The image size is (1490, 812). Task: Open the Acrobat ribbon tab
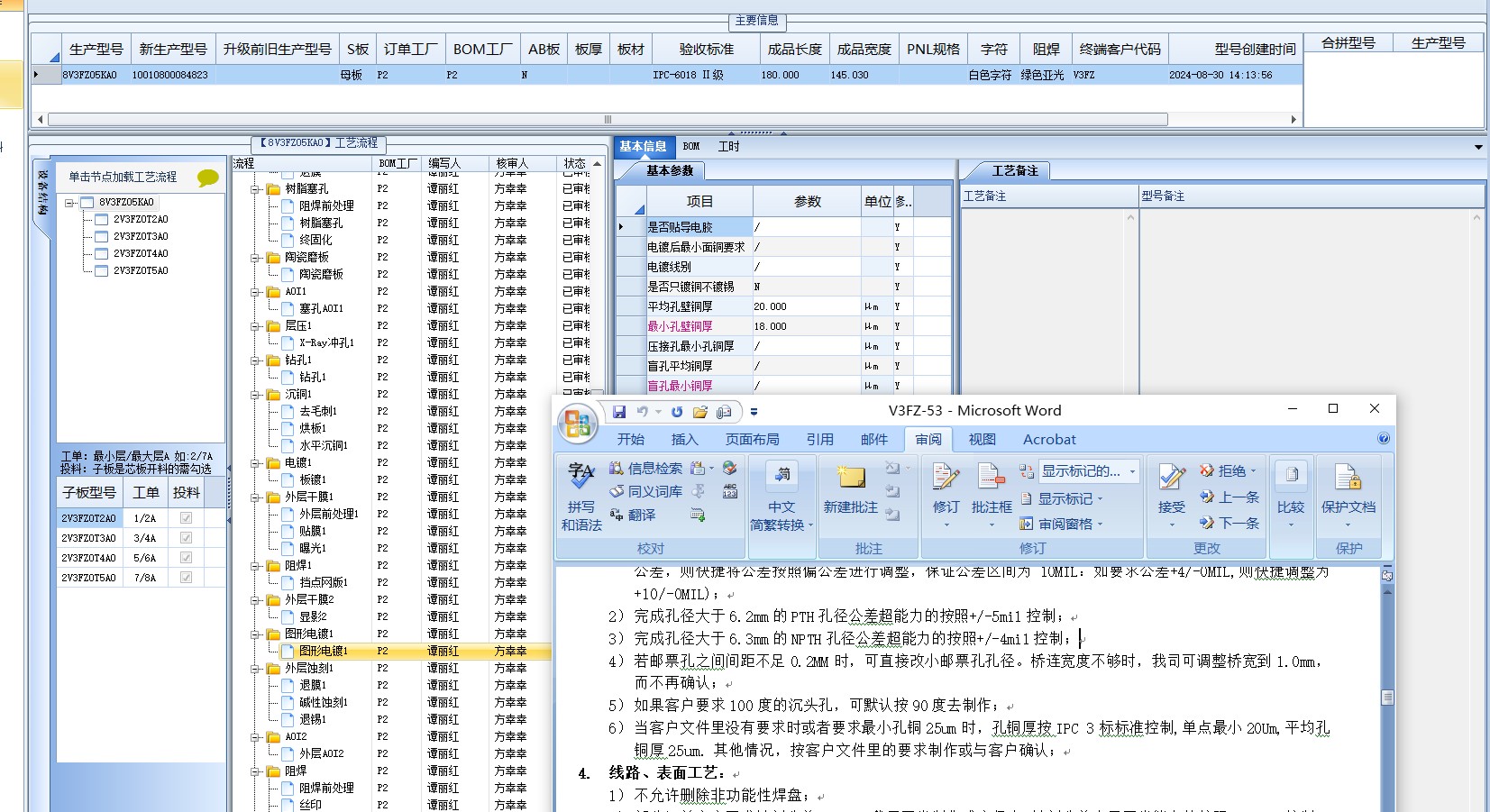(x=1049, y=439)
